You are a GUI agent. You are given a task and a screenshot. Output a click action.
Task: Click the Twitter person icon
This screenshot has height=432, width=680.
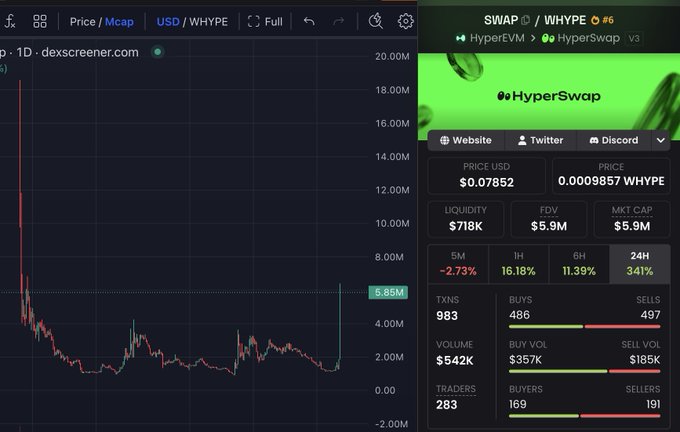pos(522,140)
